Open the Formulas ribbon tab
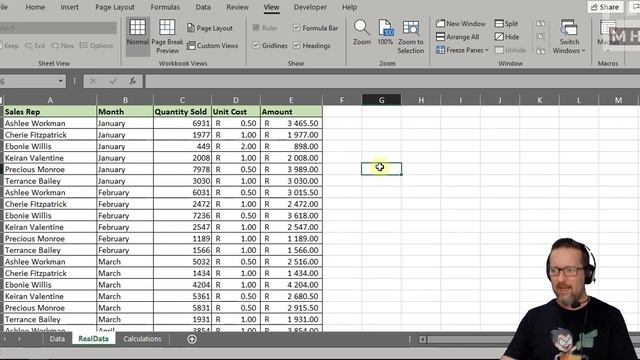Screen dimensions: 640x360 point(165,7)
